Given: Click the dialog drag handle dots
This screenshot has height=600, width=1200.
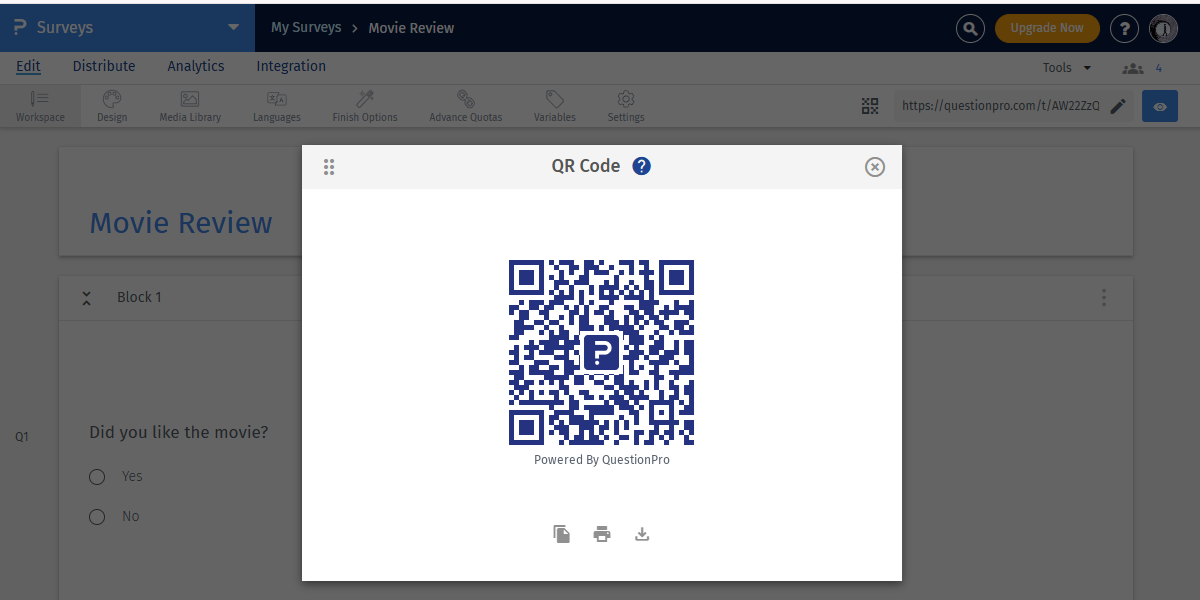Looking at the screenshot, I should (x=329, y=167).
